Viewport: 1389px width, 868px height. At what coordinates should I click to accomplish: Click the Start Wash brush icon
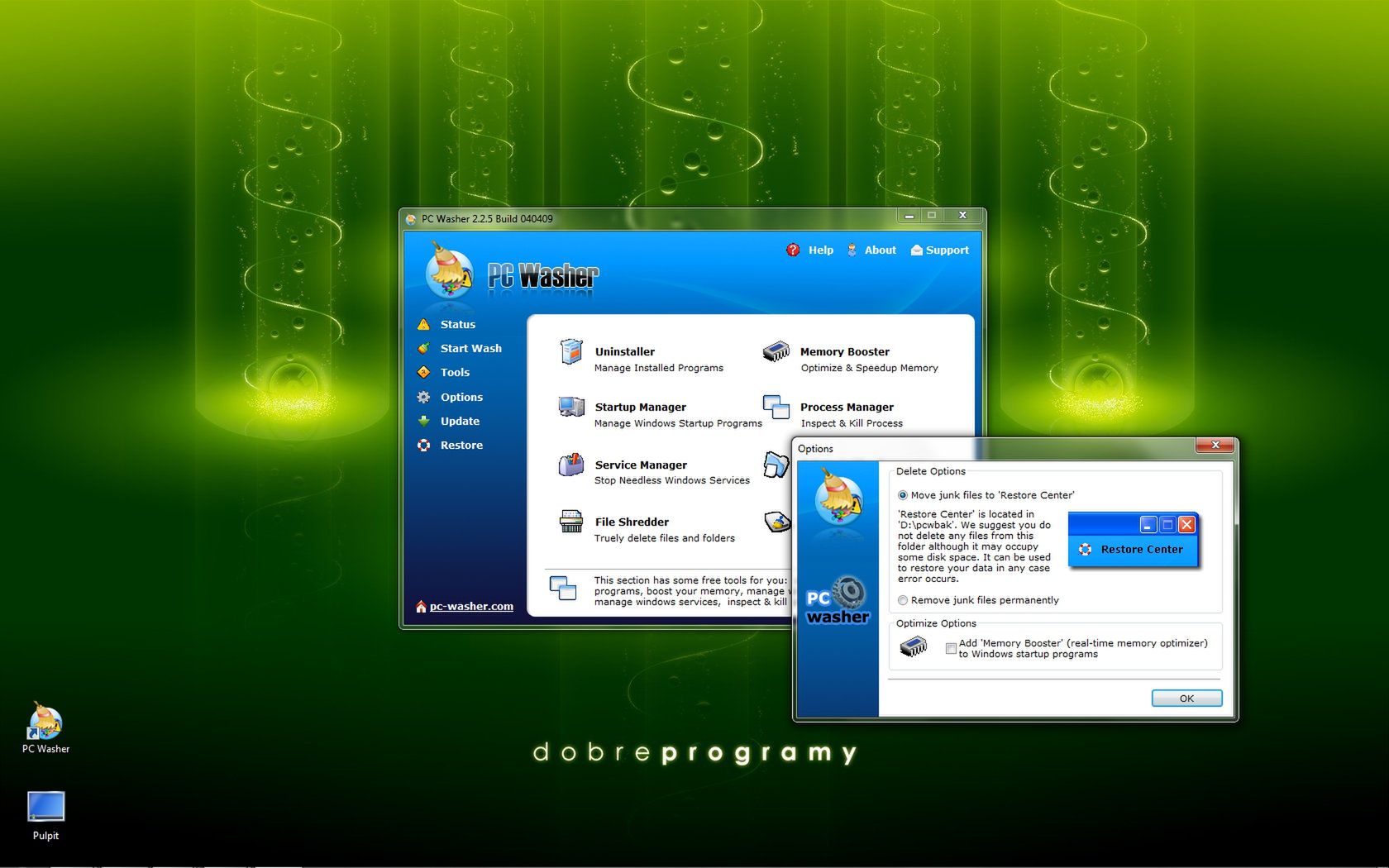[423, 349]
